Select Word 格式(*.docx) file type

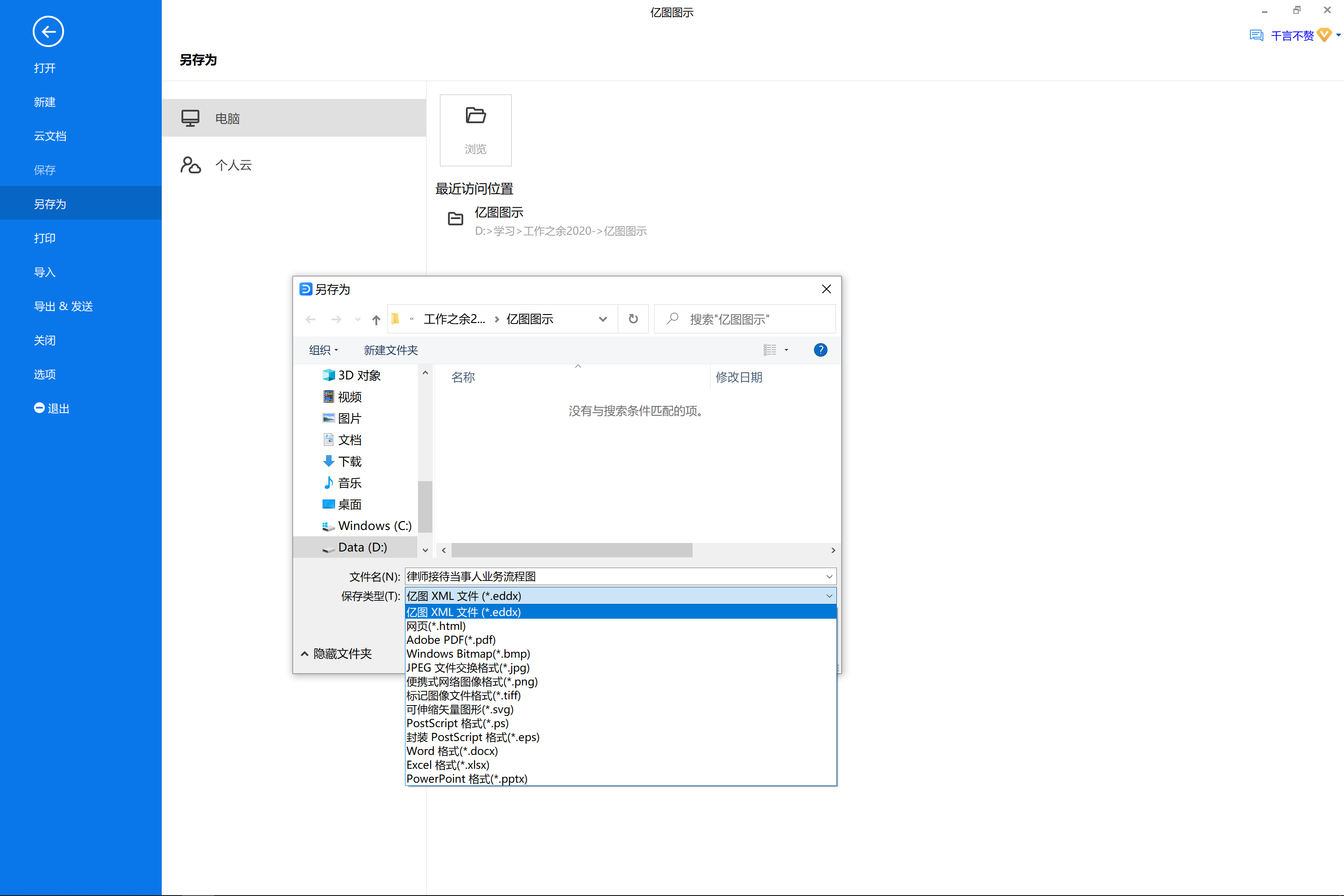click(620, 751)
